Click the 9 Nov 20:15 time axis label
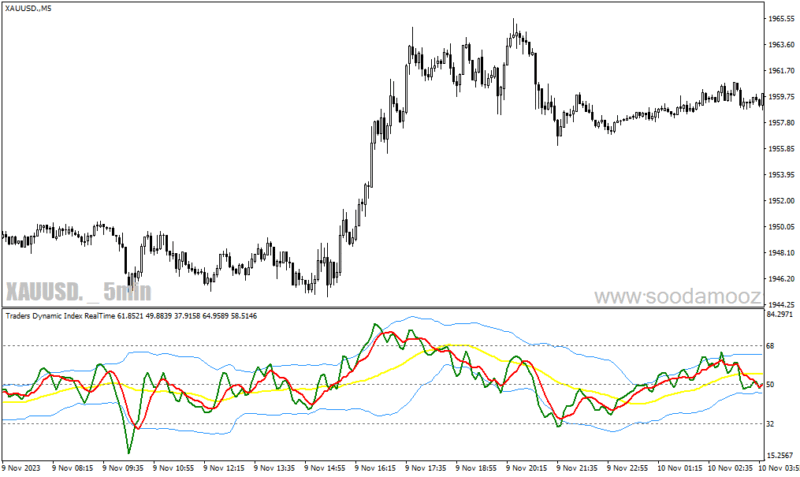This screenshot has width=800, height=477. (527, 467)
